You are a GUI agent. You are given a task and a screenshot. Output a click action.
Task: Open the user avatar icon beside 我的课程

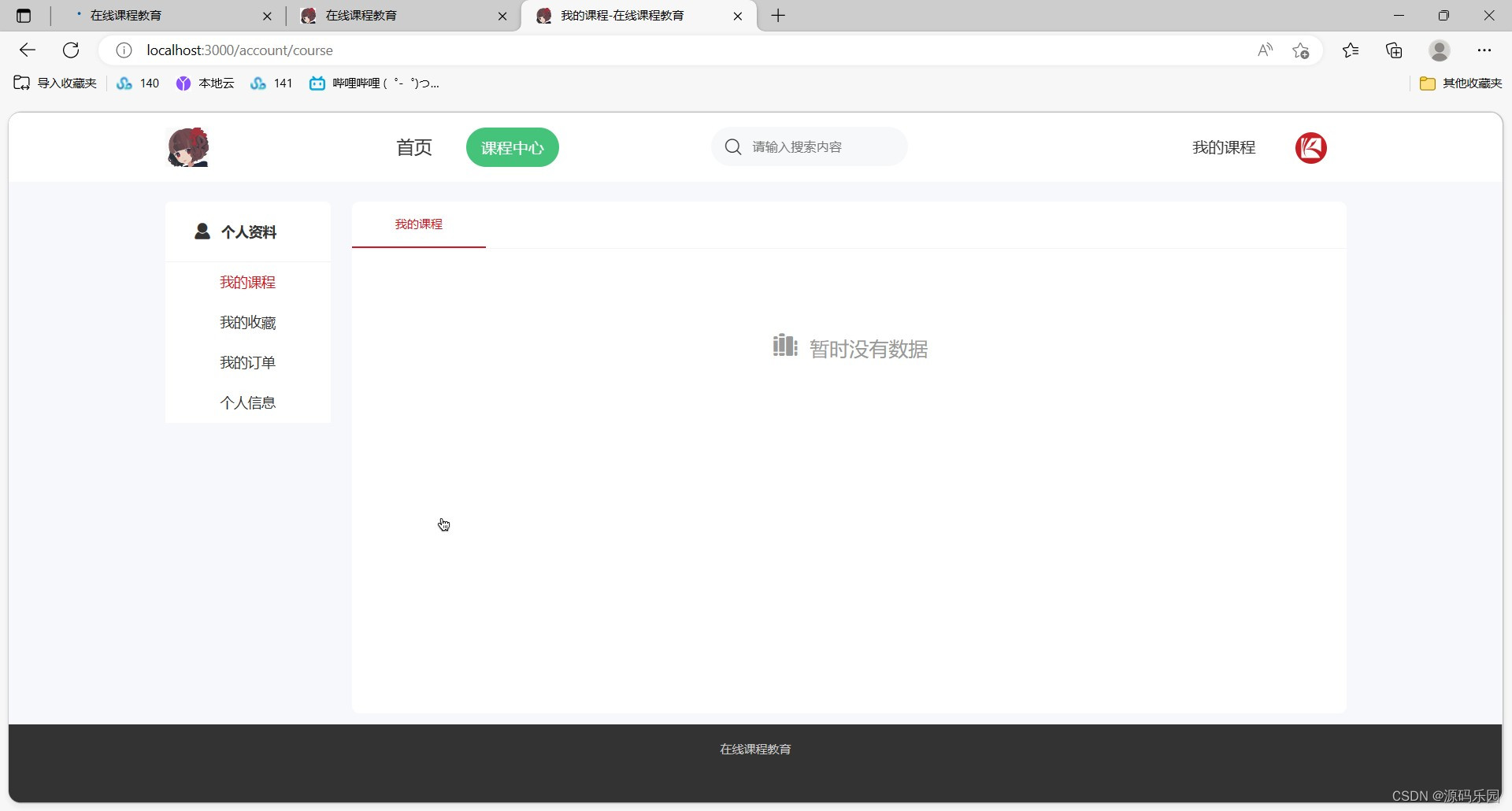(1310, 148)
